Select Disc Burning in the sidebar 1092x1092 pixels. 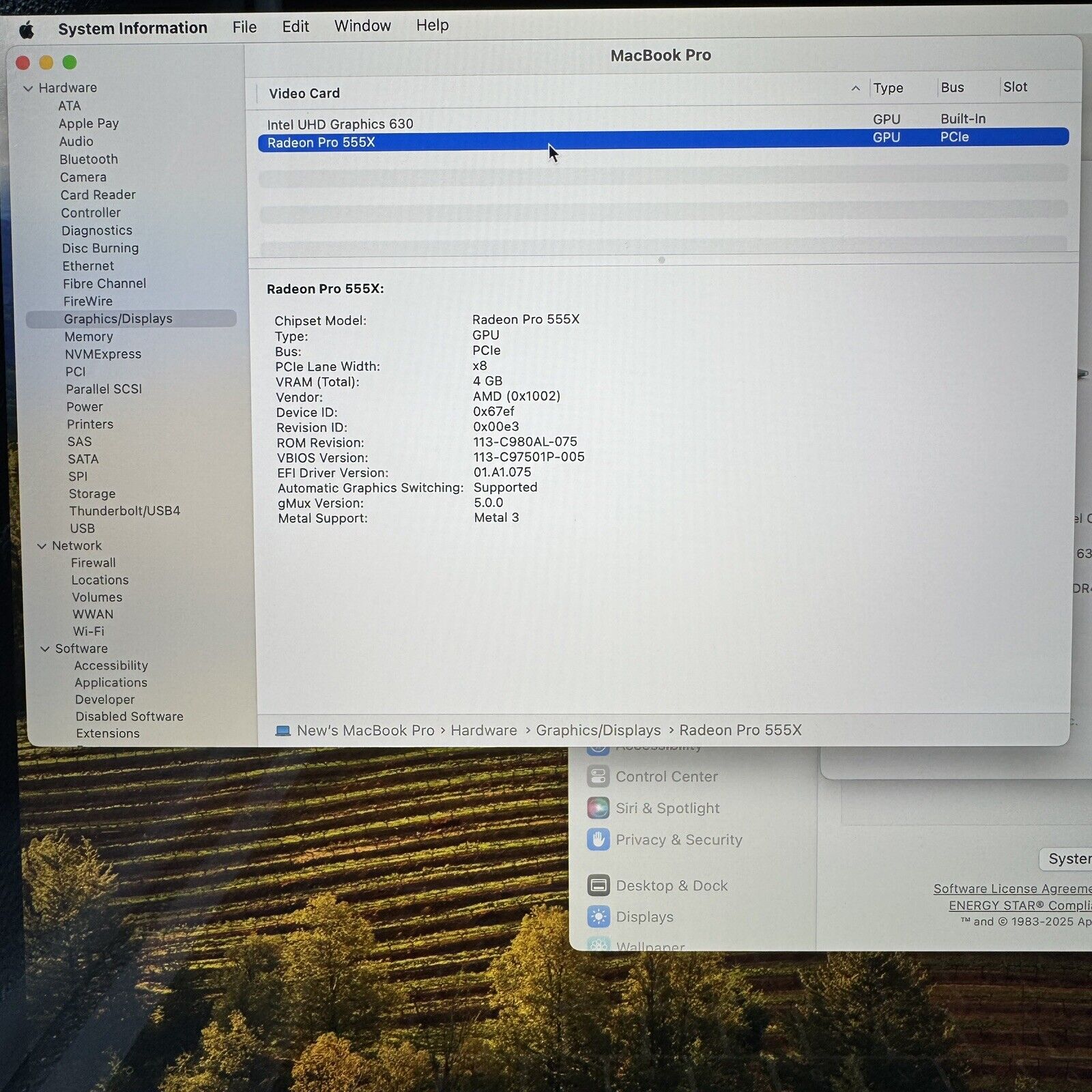pos(100,248)
